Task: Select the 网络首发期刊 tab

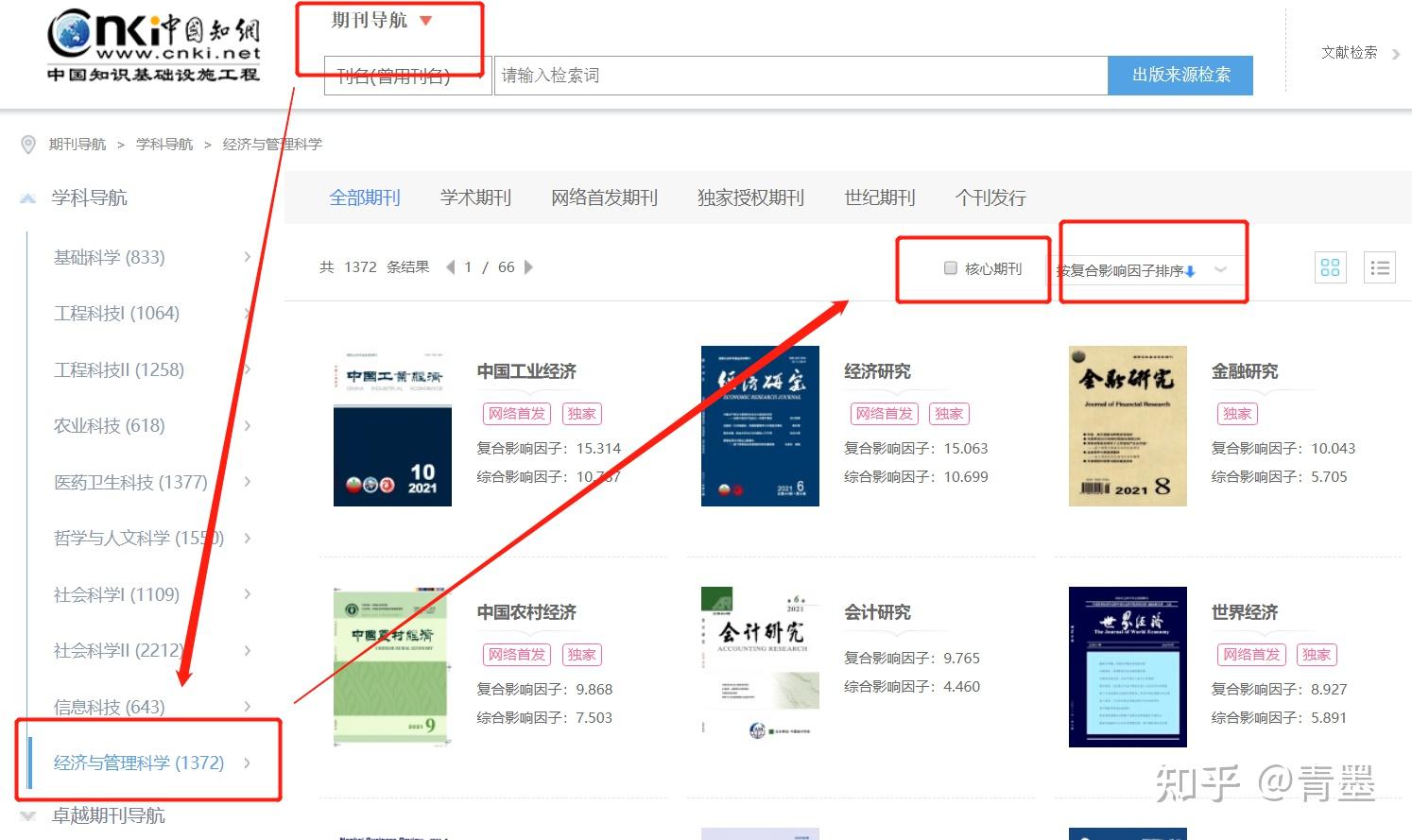Action: pos(604,197)
